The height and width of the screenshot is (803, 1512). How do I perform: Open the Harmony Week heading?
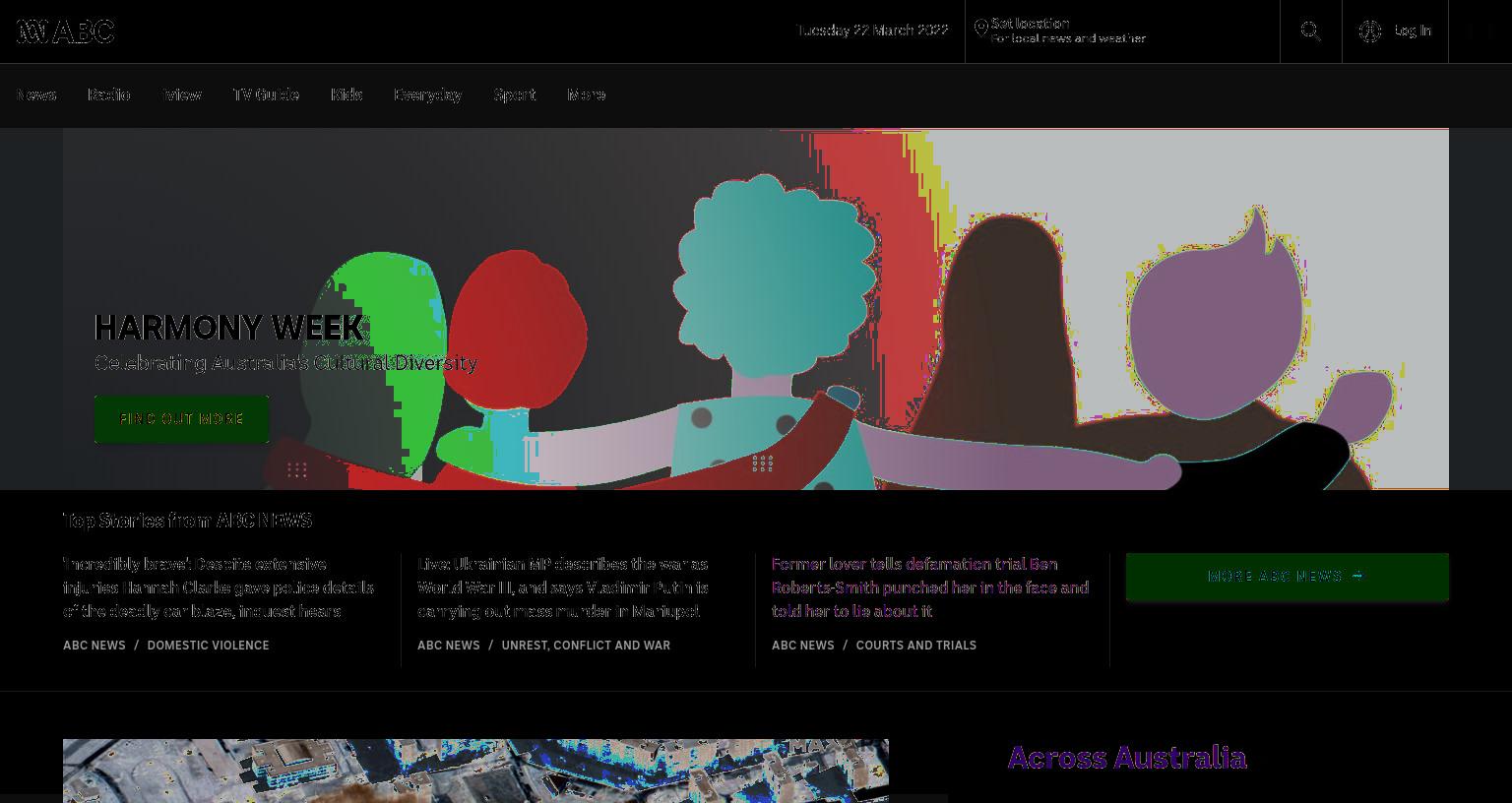click(x=229, y=328)
